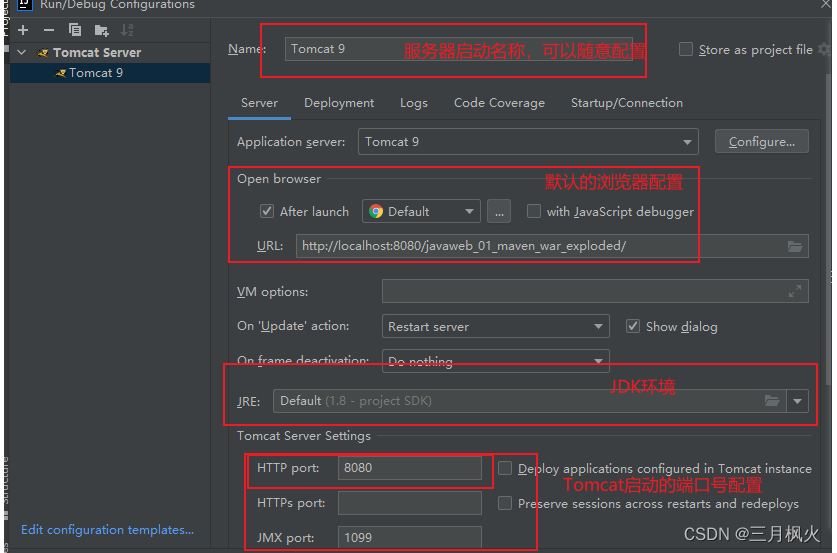
Task: Open the On 'Update' action dropdown
Action: [x=496, y=327]
